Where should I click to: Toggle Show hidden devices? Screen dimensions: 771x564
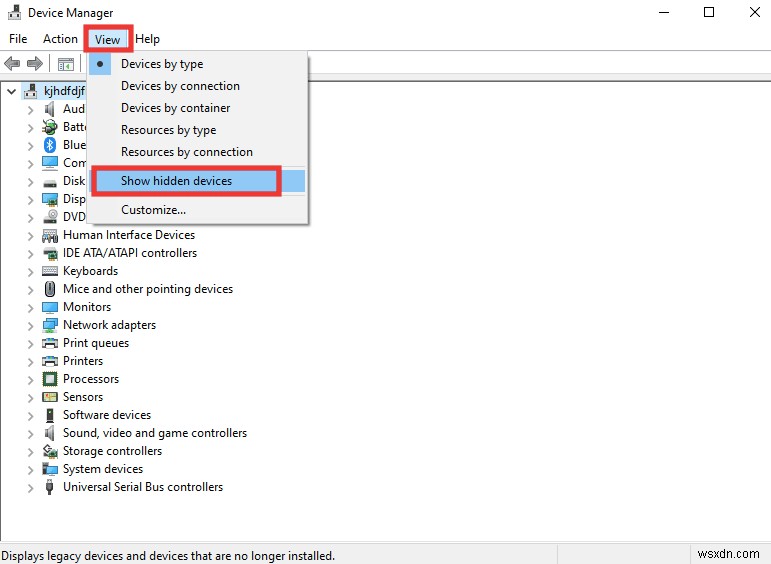pyautogui.click(x=198, y=181)
